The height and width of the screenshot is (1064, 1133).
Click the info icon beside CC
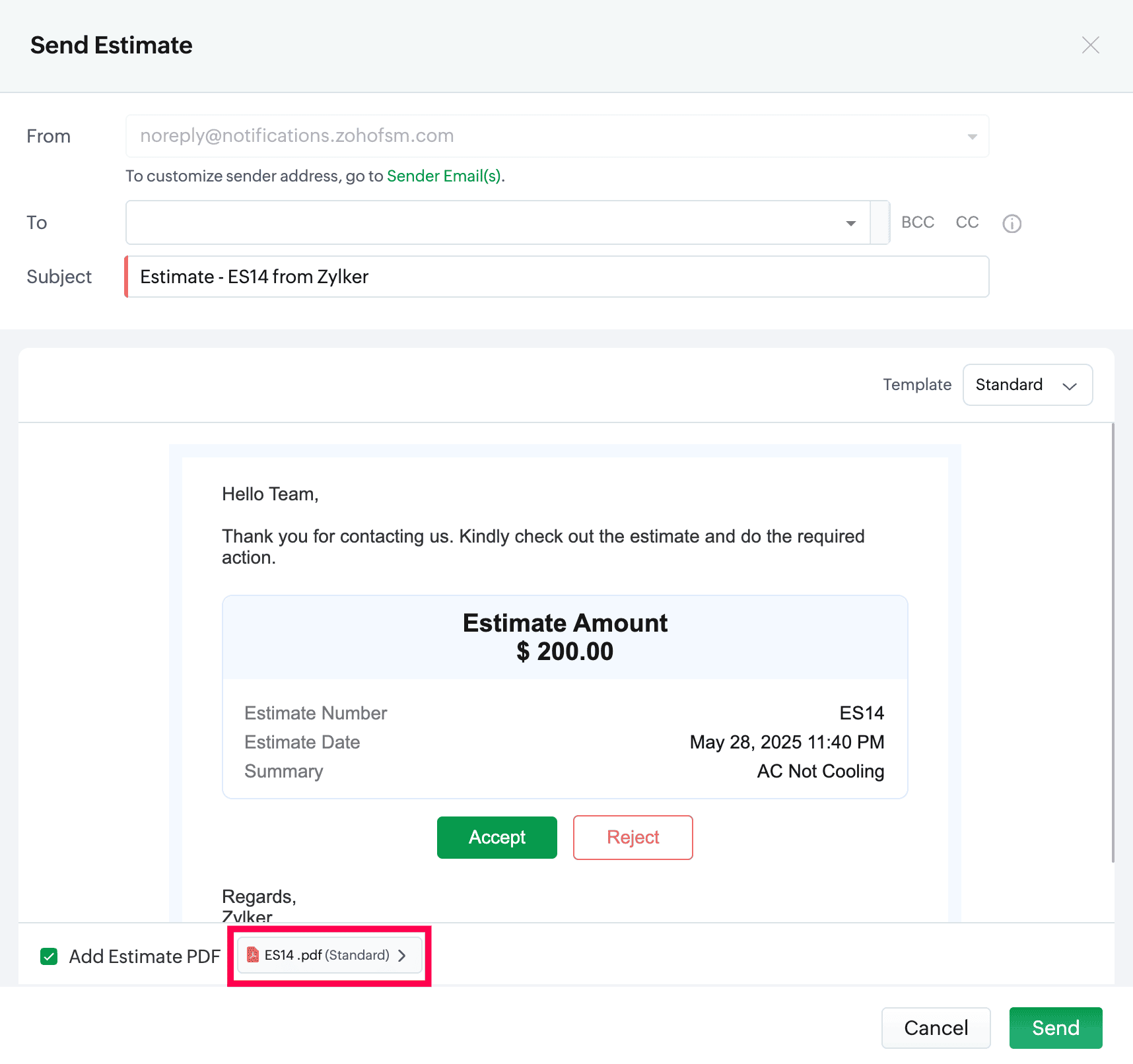point(1012,224)
